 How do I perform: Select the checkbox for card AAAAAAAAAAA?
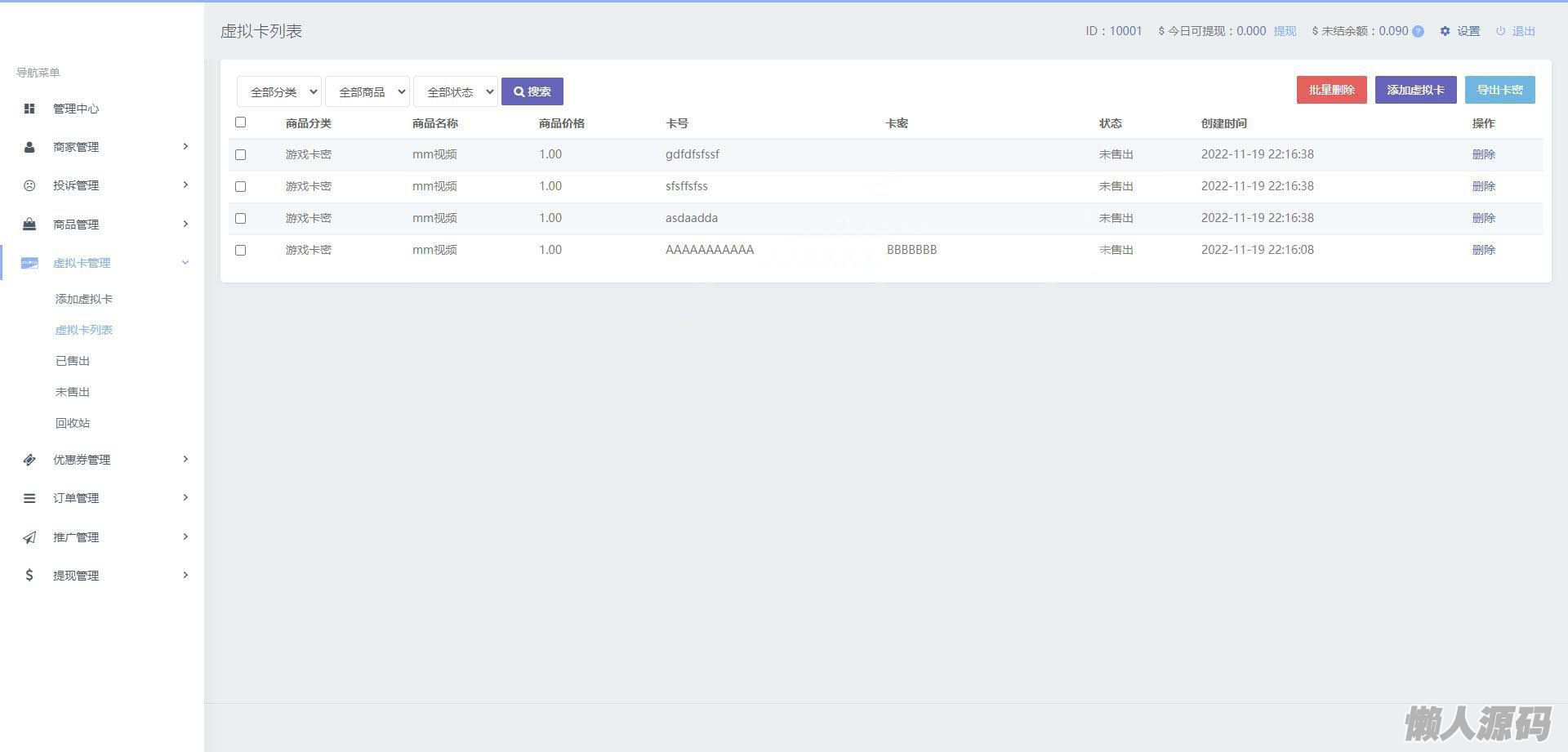click(240, 250)
